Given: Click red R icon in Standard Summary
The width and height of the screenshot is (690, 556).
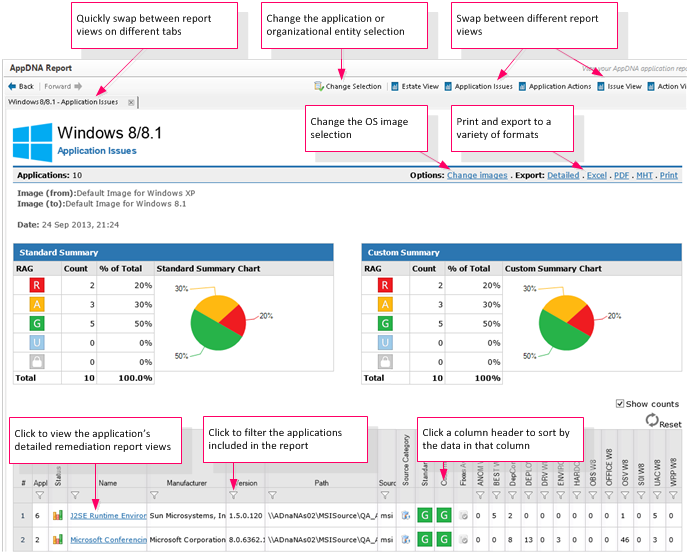Looking at the screenshot, I should pyautogui.click(x=37, y=285).
